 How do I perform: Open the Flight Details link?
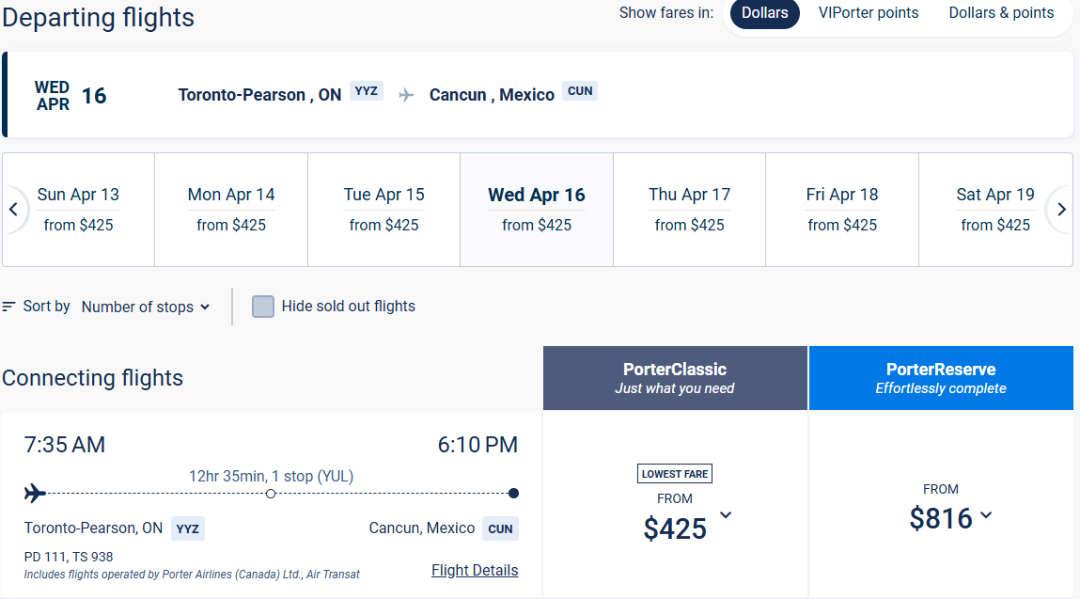coord(475,571)
